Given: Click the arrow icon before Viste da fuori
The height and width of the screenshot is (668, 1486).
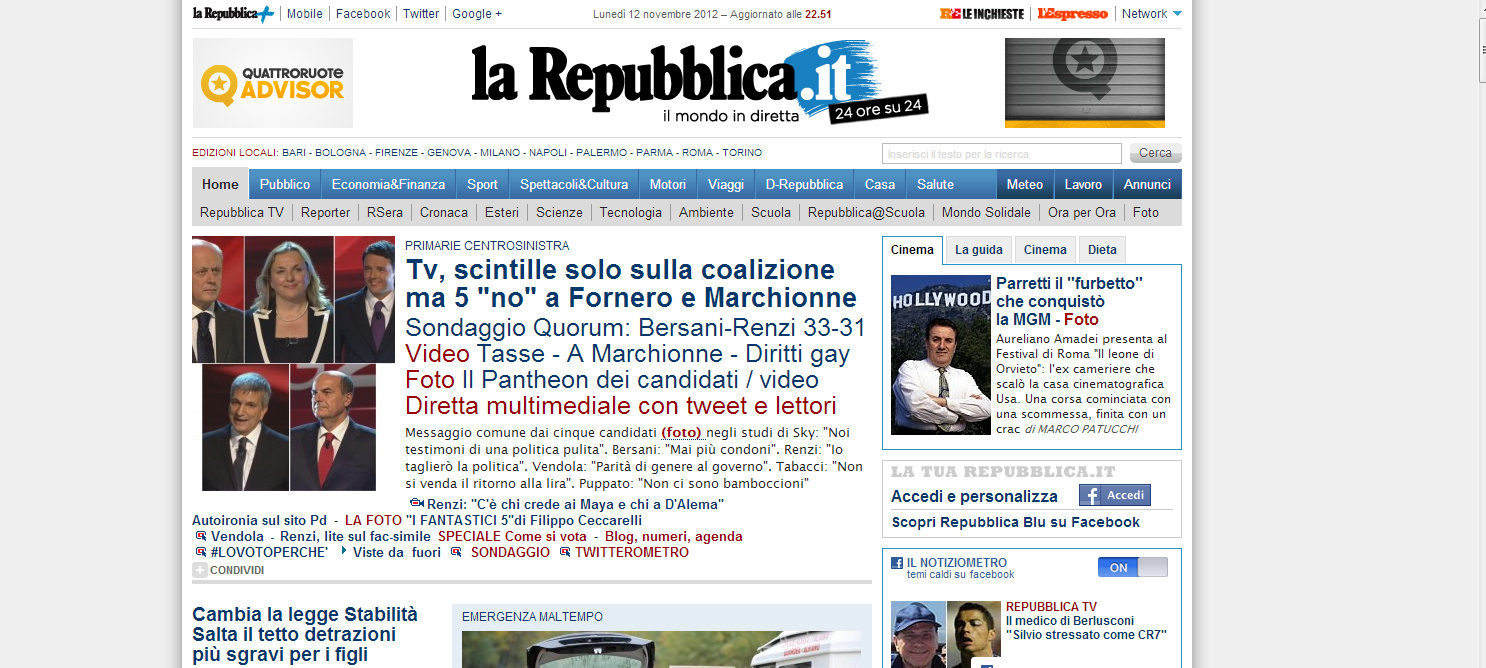Looking at the screenshot, I should (x=344, y=552).
